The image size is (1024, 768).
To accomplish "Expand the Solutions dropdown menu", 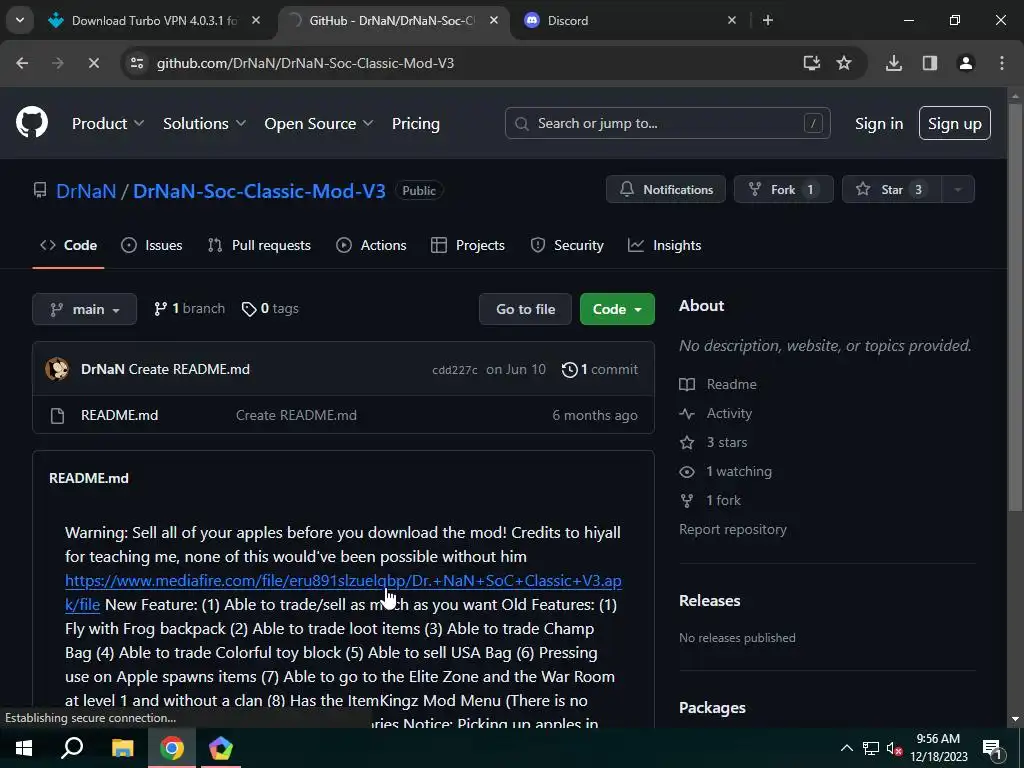I will 204,123.
